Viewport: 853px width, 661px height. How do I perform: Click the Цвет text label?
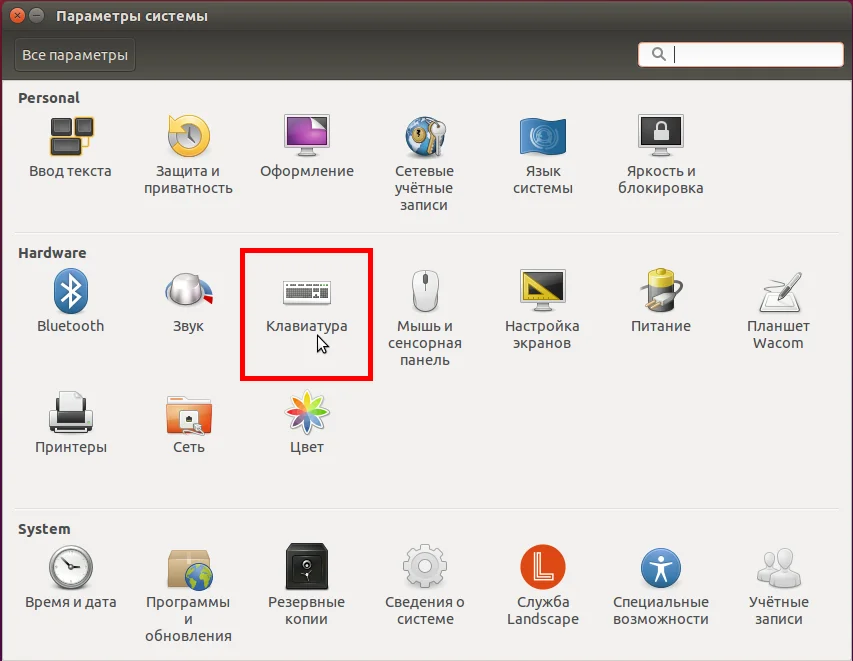pos(307,447)
